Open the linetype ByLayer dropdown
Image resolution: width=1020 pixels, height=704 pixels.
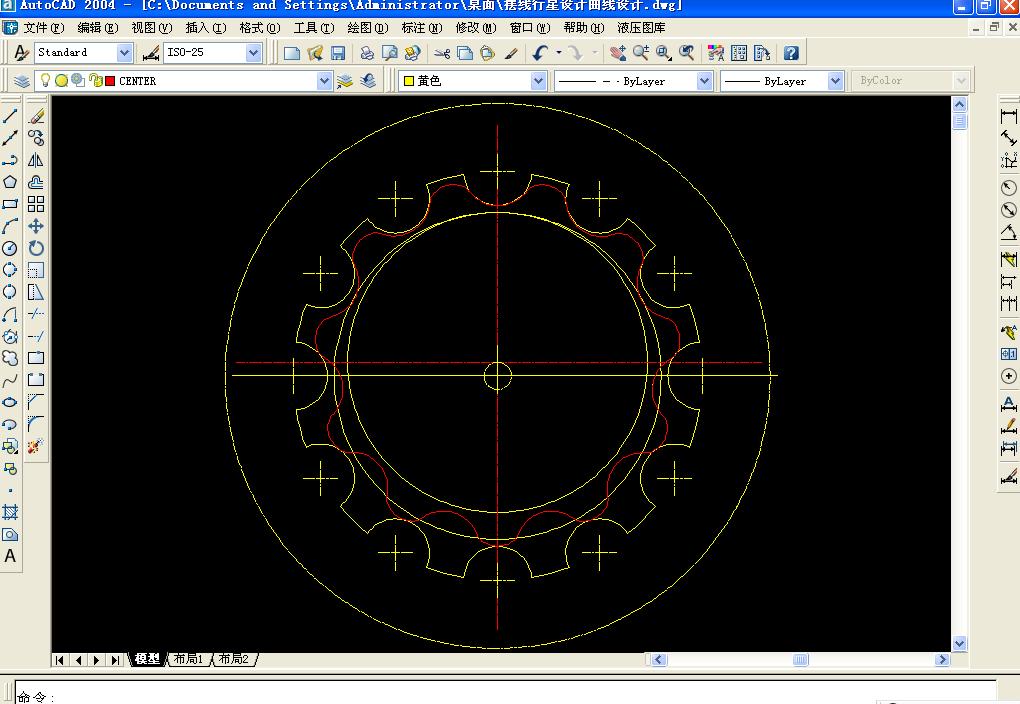[x=704, y=81]
